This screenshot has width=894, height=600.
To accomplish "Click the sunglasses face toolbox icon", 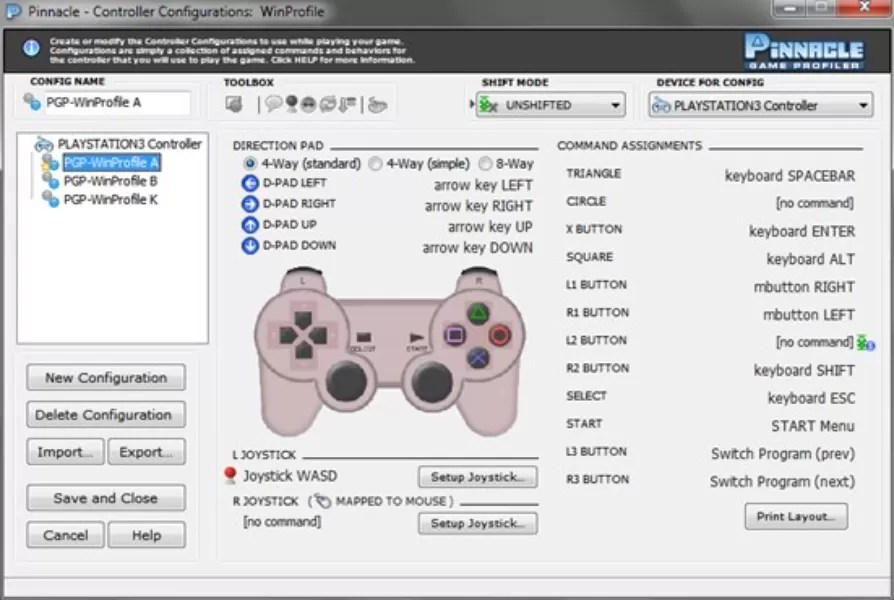I will (x=308, y=104).
